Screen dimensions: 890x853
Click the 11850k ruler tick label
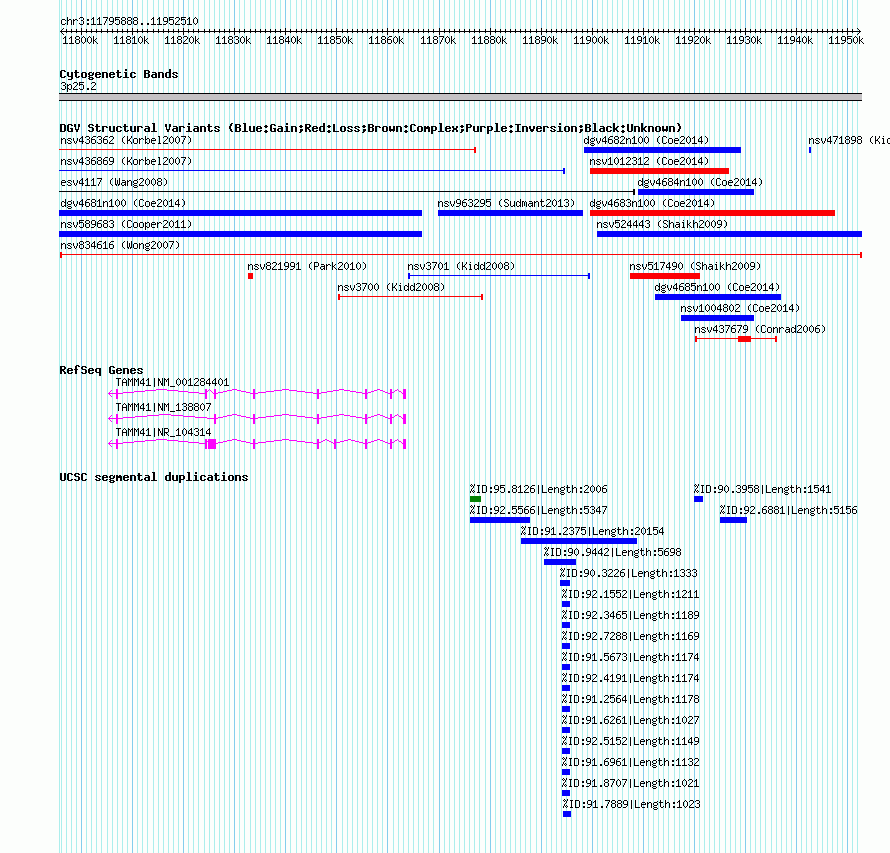coord(335,40)
